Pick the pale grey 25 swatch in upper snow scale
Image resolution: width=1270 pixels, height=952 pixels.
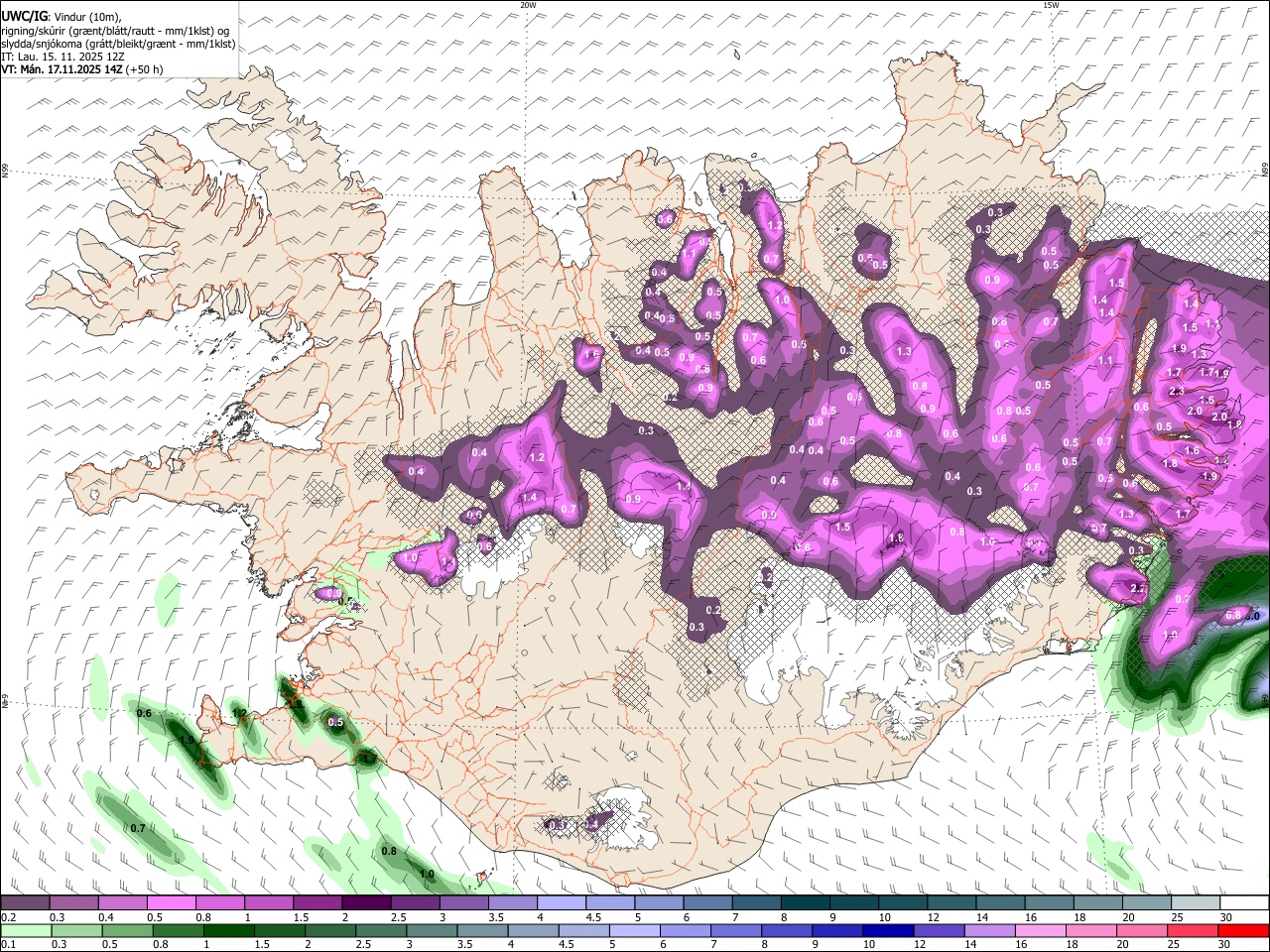(1197, 903)
